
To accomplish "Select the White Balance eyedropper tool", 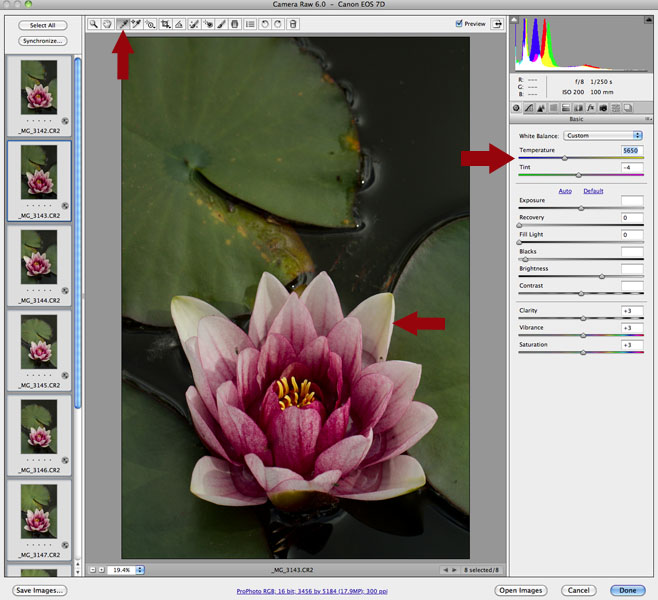I will (x=123, y=24).
